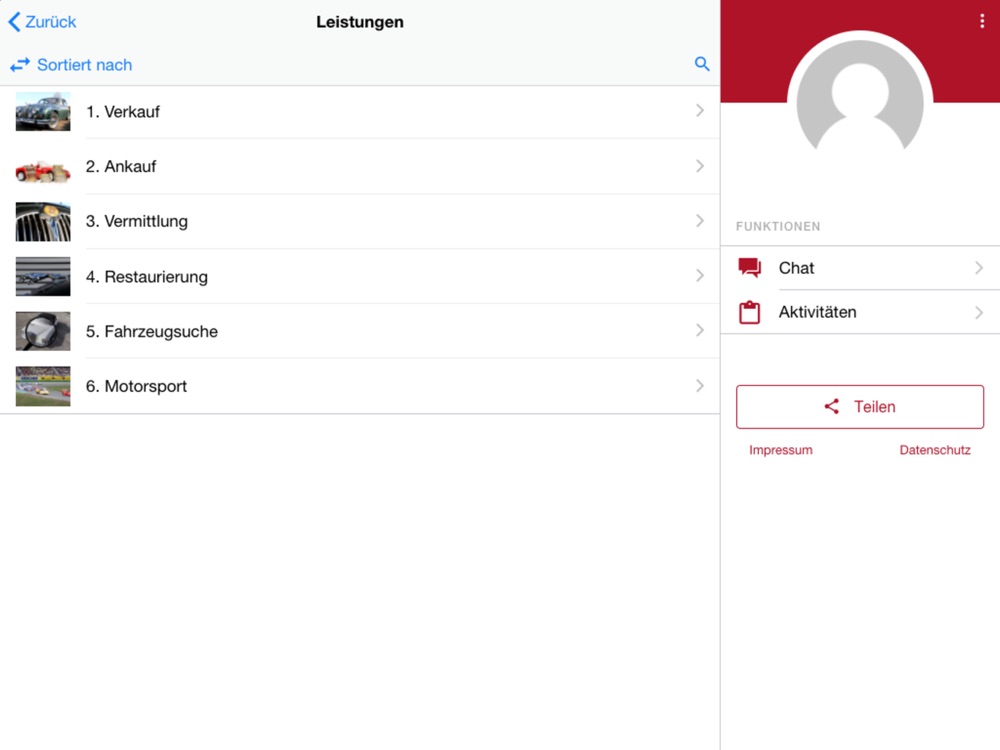Expand the Chat row chevron

coord(979,268)
